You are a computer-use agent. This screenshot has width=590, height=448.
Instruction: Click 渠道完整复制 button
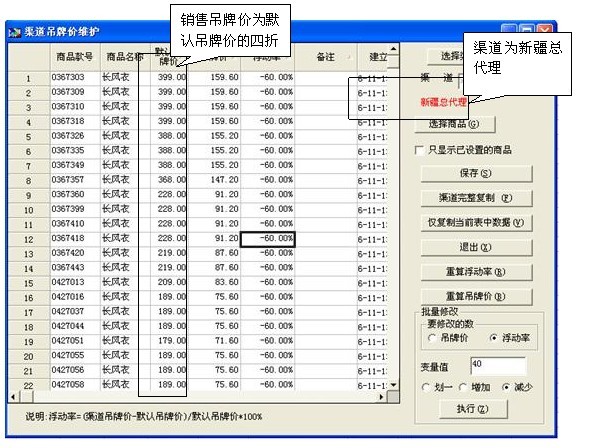click(476, 198)
